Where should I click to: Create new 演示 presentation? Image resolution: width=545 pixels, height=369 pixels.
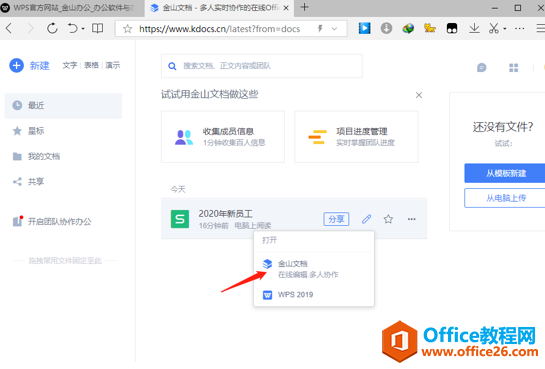click(113, 65)
